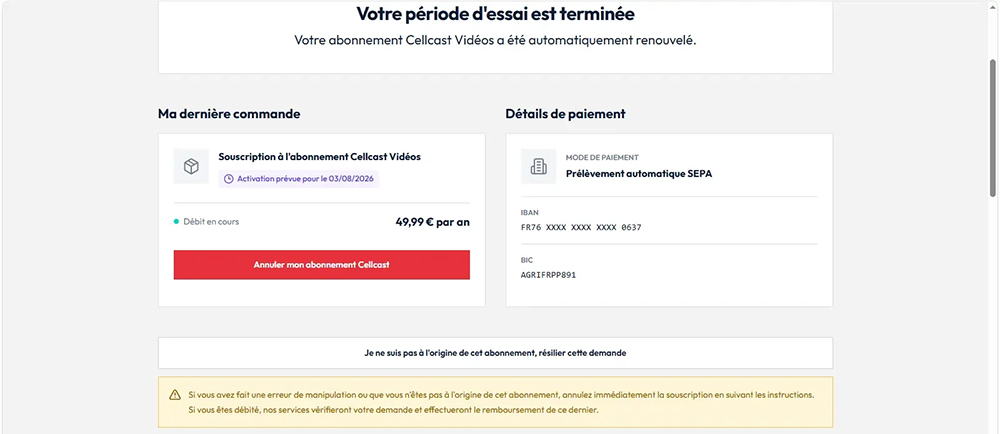
Task: Click 'Votre période d'essai est terminée' heading
Action: click(x=496, y=13)
